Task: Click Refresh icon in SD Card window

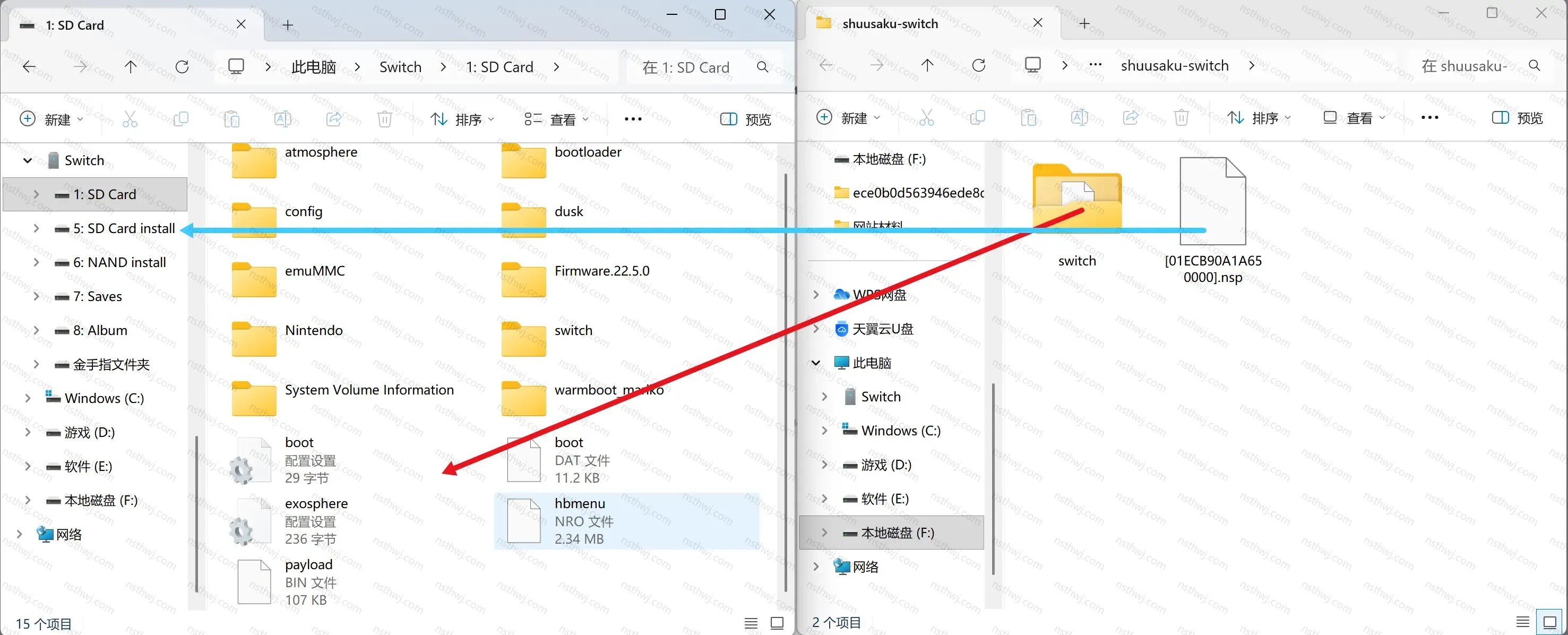Action: pos(182,66)
